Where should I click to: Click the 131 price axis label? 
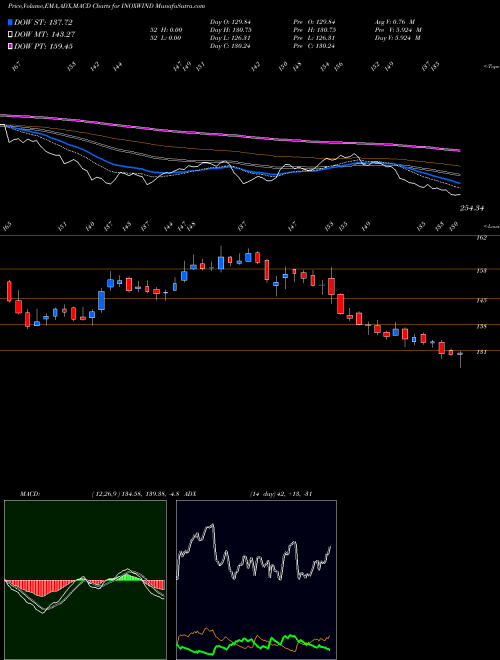click(x=482, y=352)
